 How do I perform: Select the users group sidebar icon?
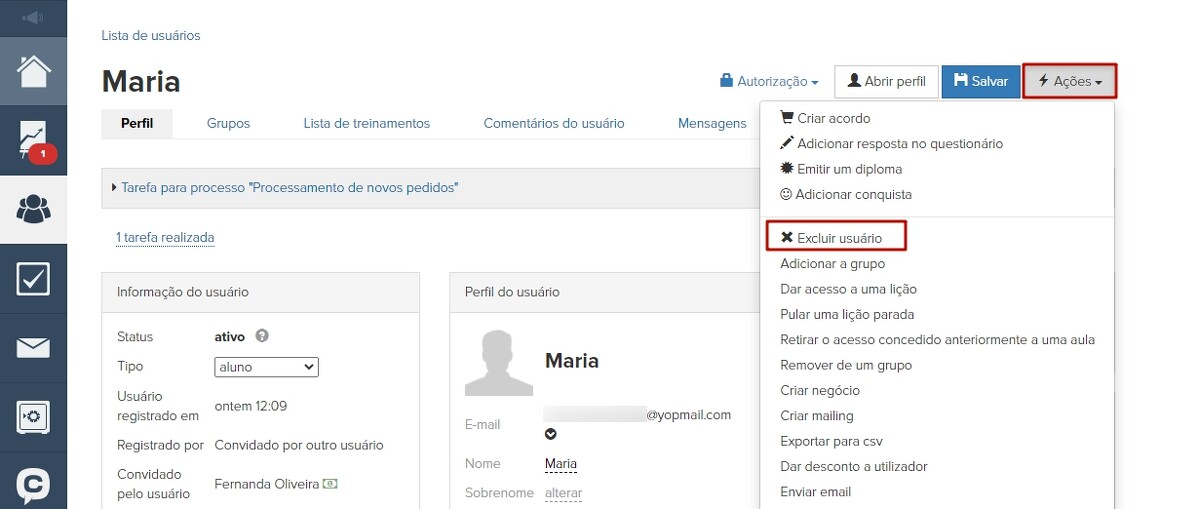[33, 210]
